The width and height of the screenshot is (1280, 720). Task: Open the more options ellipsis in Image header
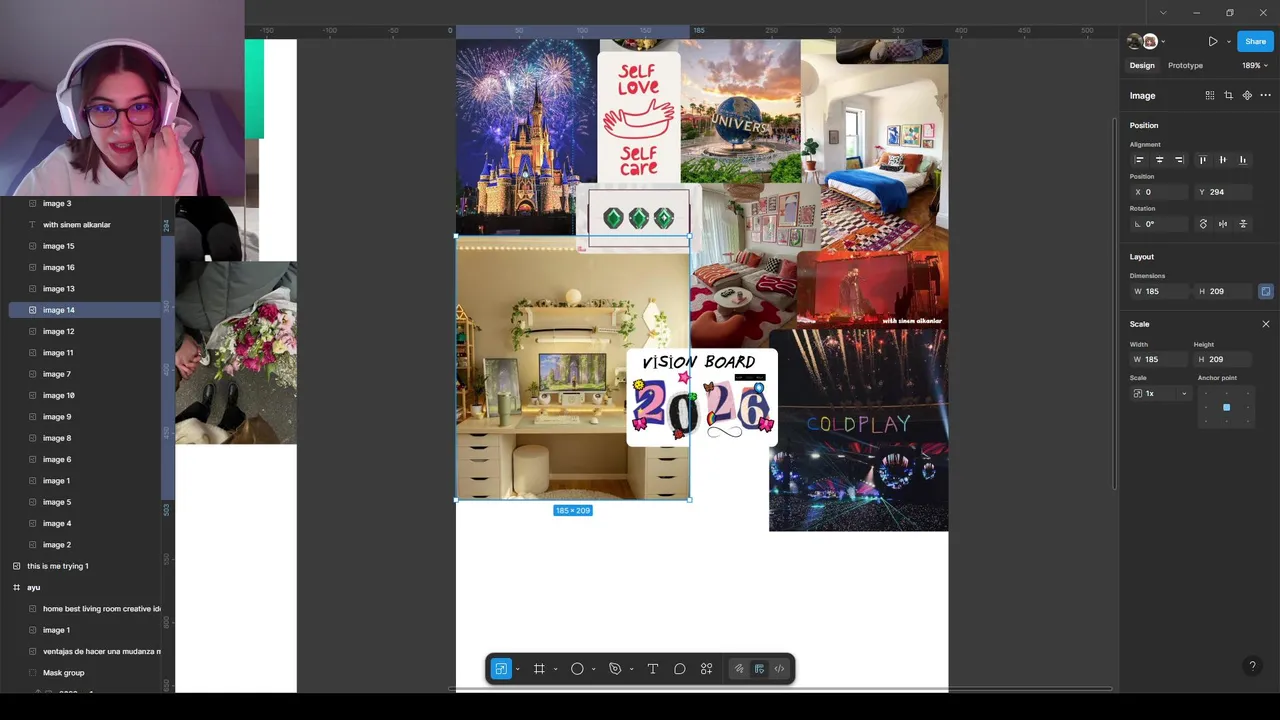pyautogui.click(x=1265, y=96)
